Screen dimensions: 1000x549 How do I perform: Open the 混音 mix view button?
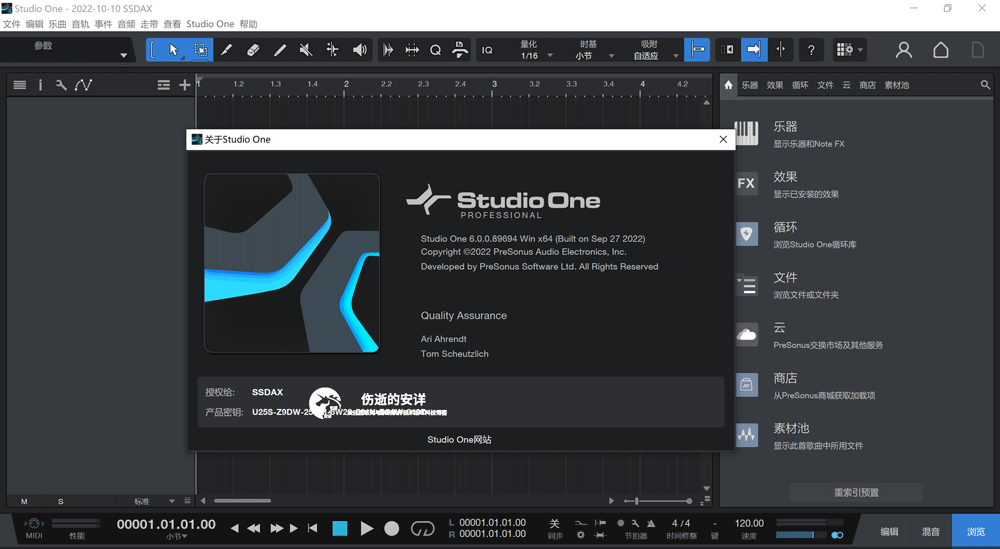930,531
